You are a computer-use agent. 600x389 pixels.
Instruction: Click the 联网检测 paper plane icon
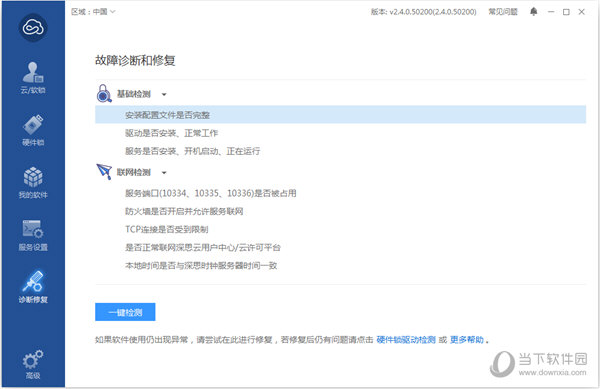click(x=104, y=172)
